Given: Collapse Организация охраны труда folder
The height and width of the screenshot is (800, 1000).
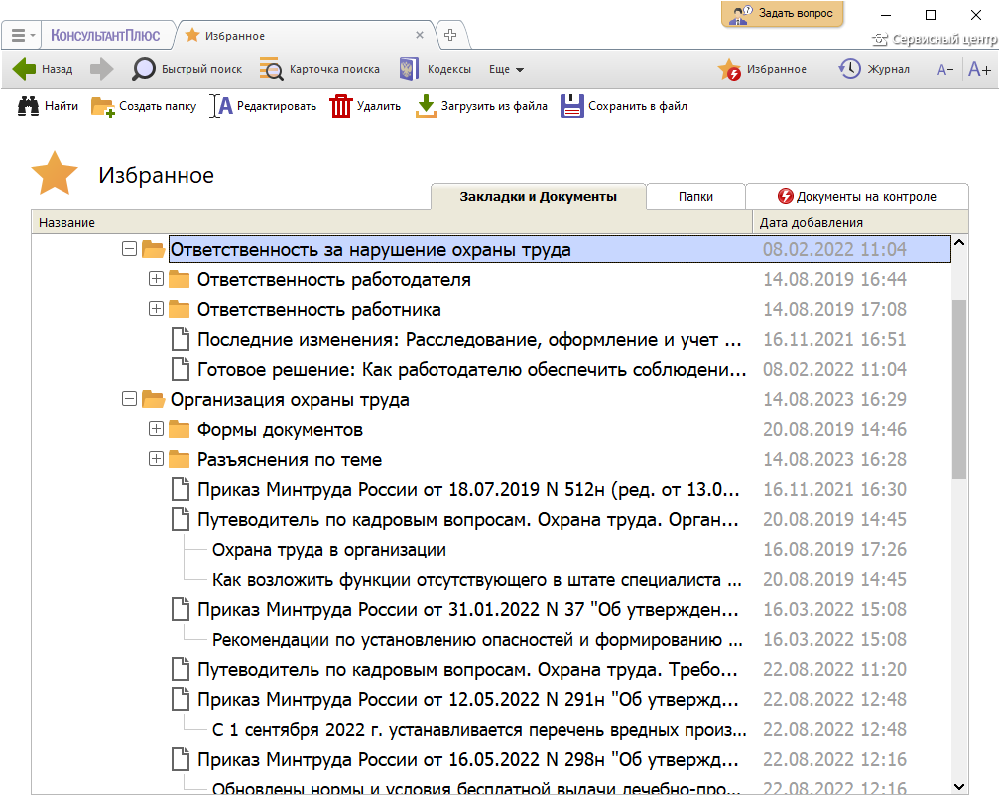Looking at the screenshot, I should (x=129, y=399).
